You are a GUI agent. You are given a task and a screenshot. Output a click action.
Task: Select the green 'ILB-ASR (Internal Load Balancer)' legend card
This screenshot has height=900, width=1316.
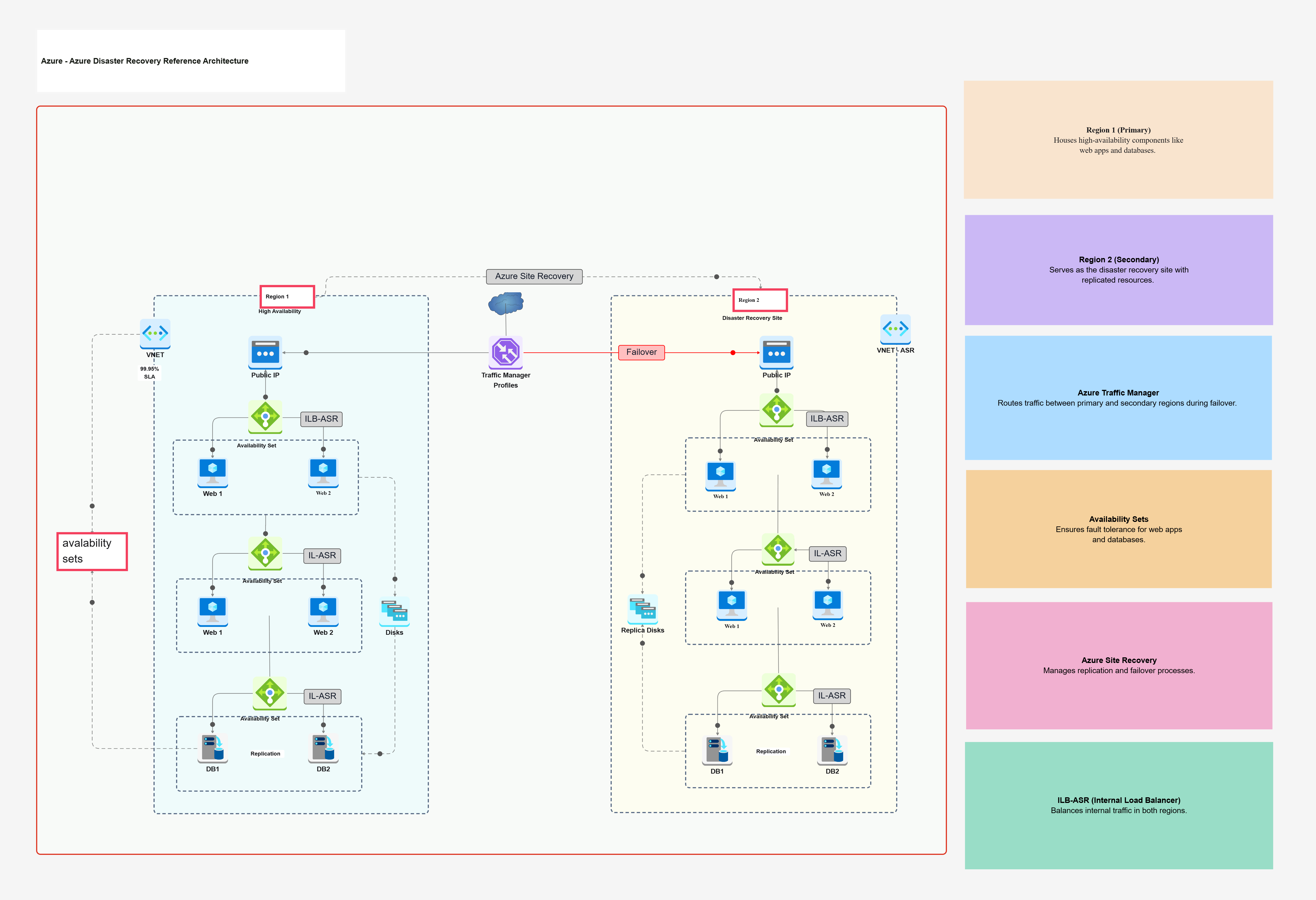pyautogui.click(x=1119, y=805)
